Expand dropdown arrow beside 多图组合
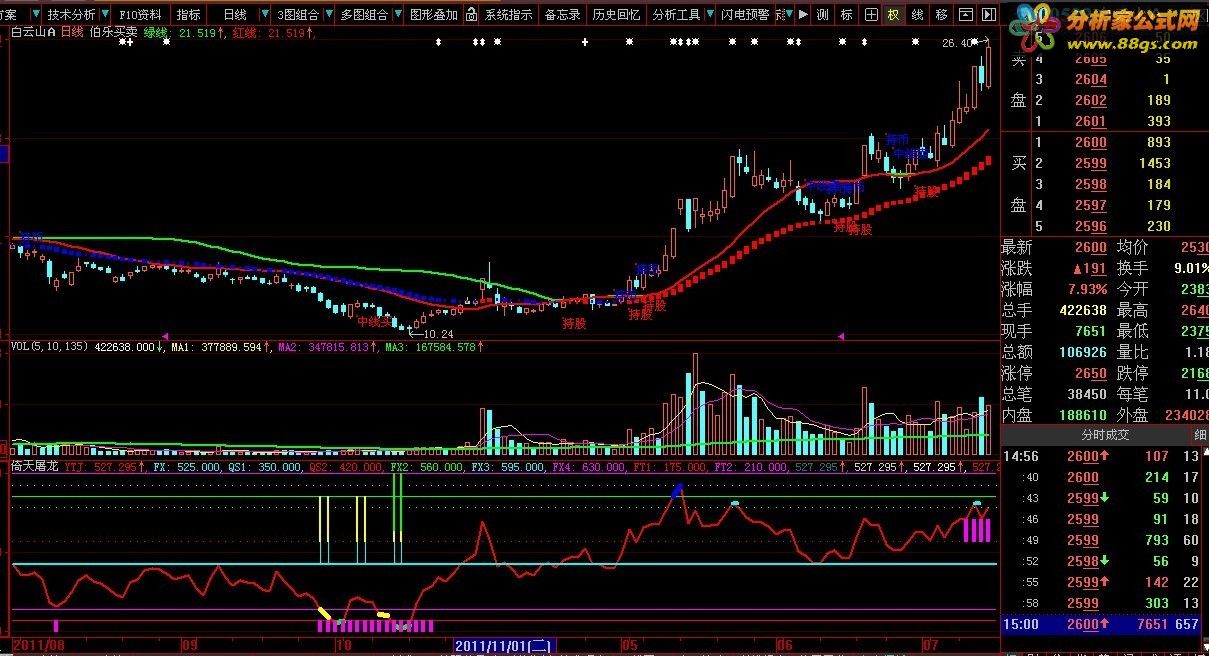 coord(398,15)
